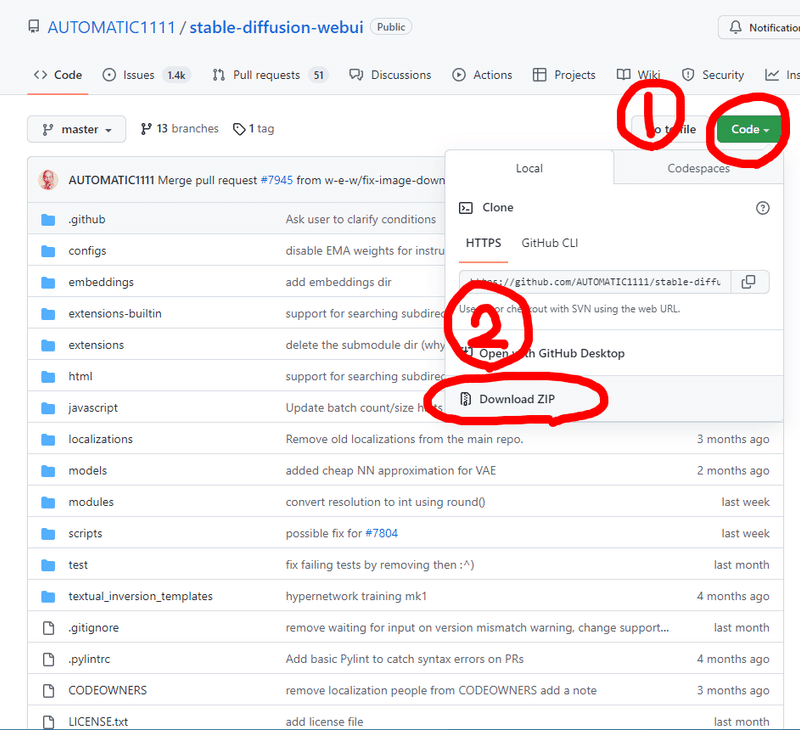Open commit 'add embeddings dir'
This screenshot has width=800, height=730.
point(338,282)
